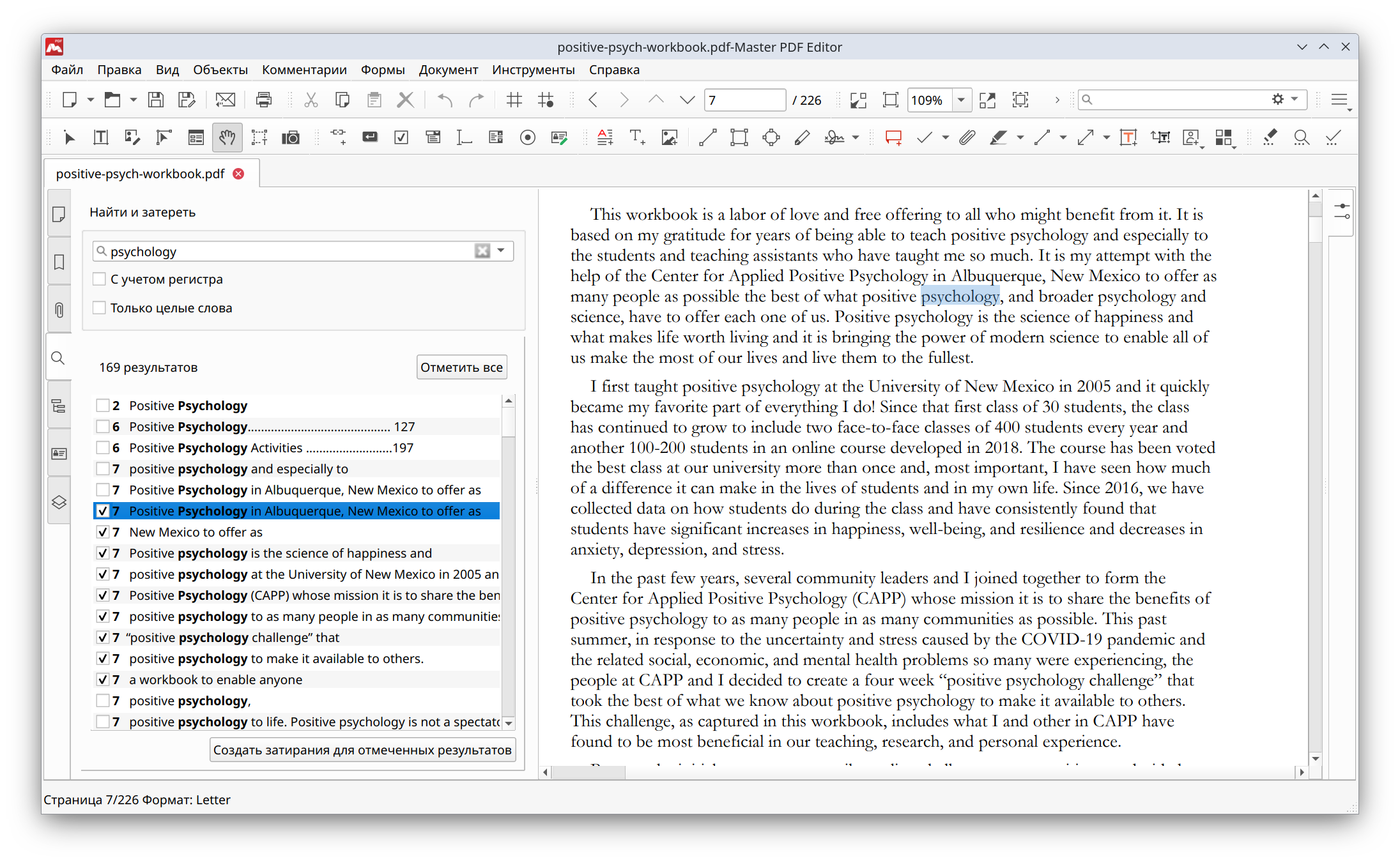Check result '2 Positive Psychology'
The image size is (1400, 863).
click(102, 406)
